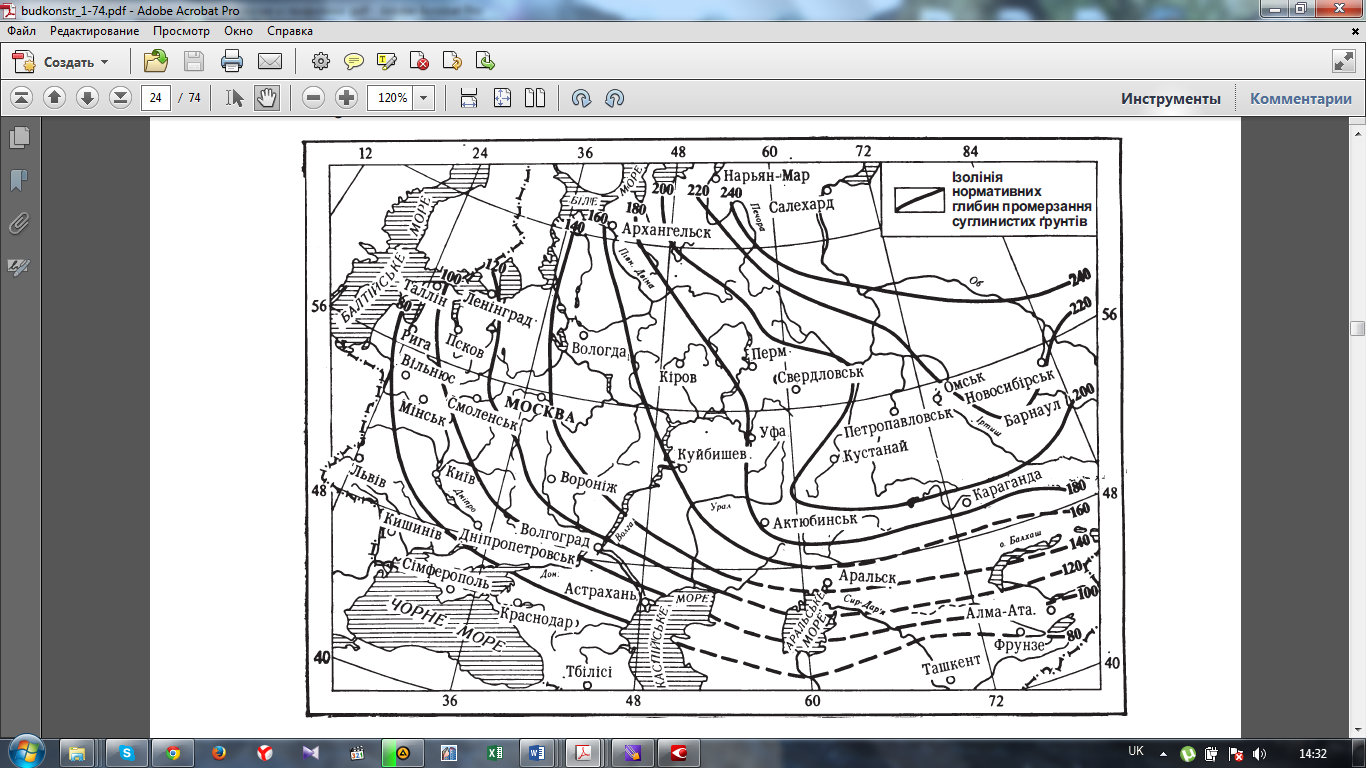
Task: Rotate the page clockwise
Action: coord(582,98)
